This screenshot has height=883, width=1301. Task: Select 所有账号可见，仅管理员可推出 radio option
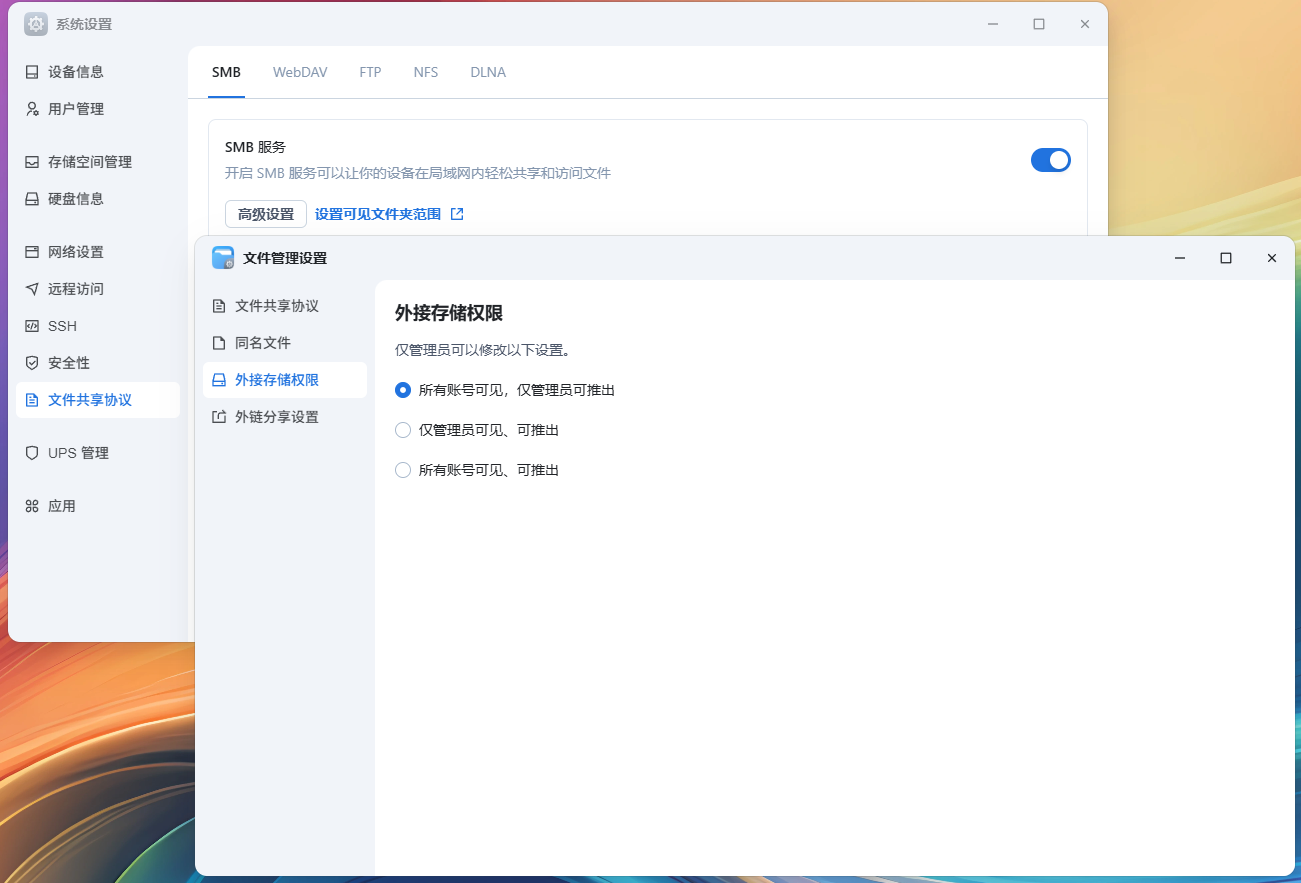[403, 390]
